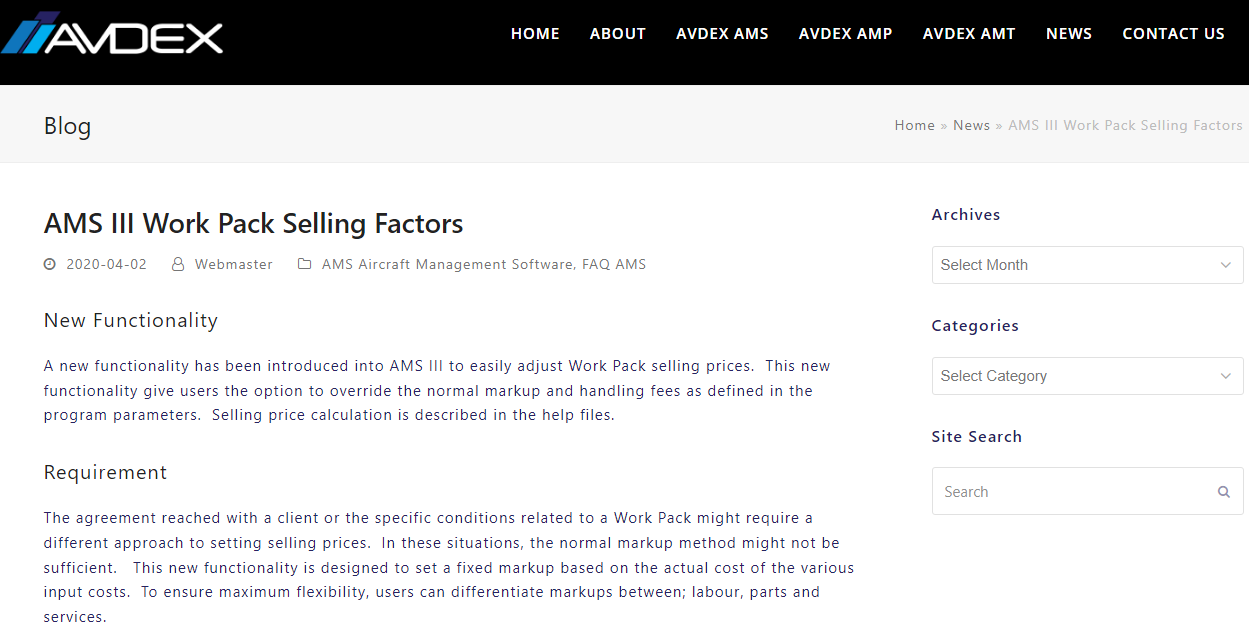This screenshot has width=1249, height=633.
Task: Click the author user icon
Action: [x=178, y=265]
